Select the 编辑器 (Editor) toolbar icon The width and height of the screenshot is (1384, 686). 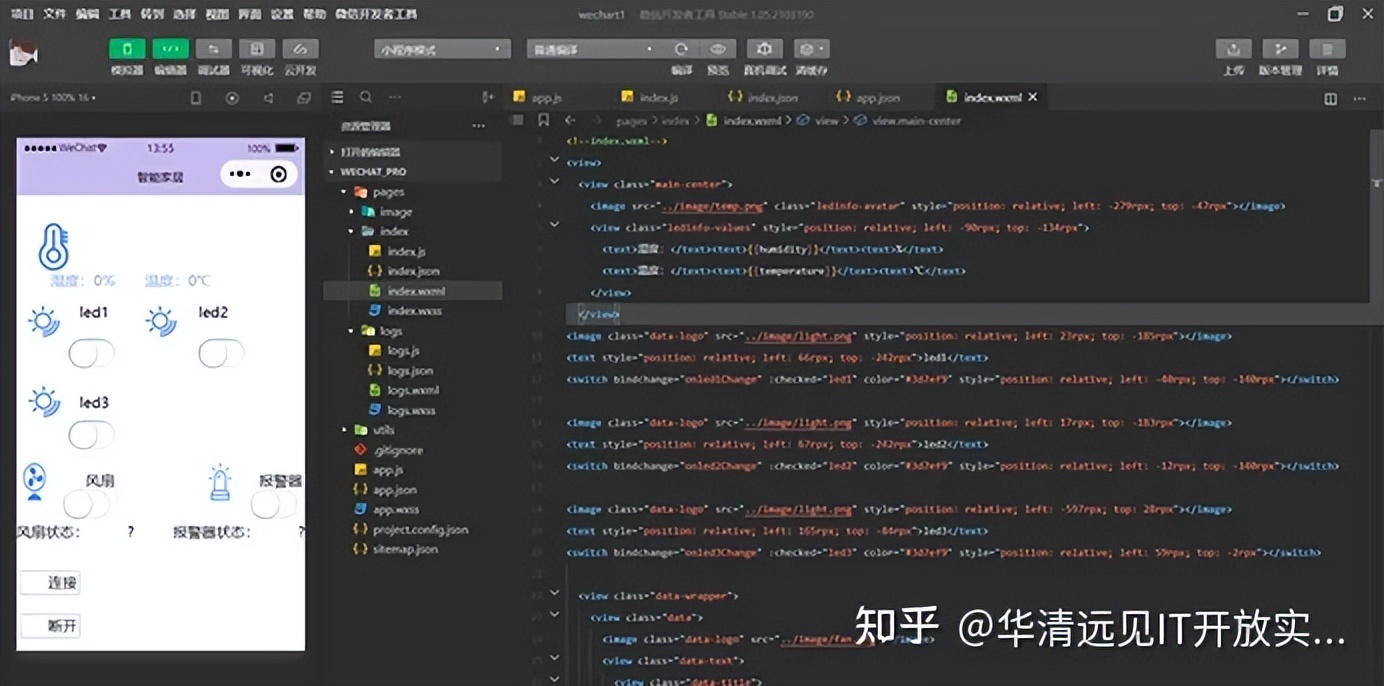[x=170, y=48]
